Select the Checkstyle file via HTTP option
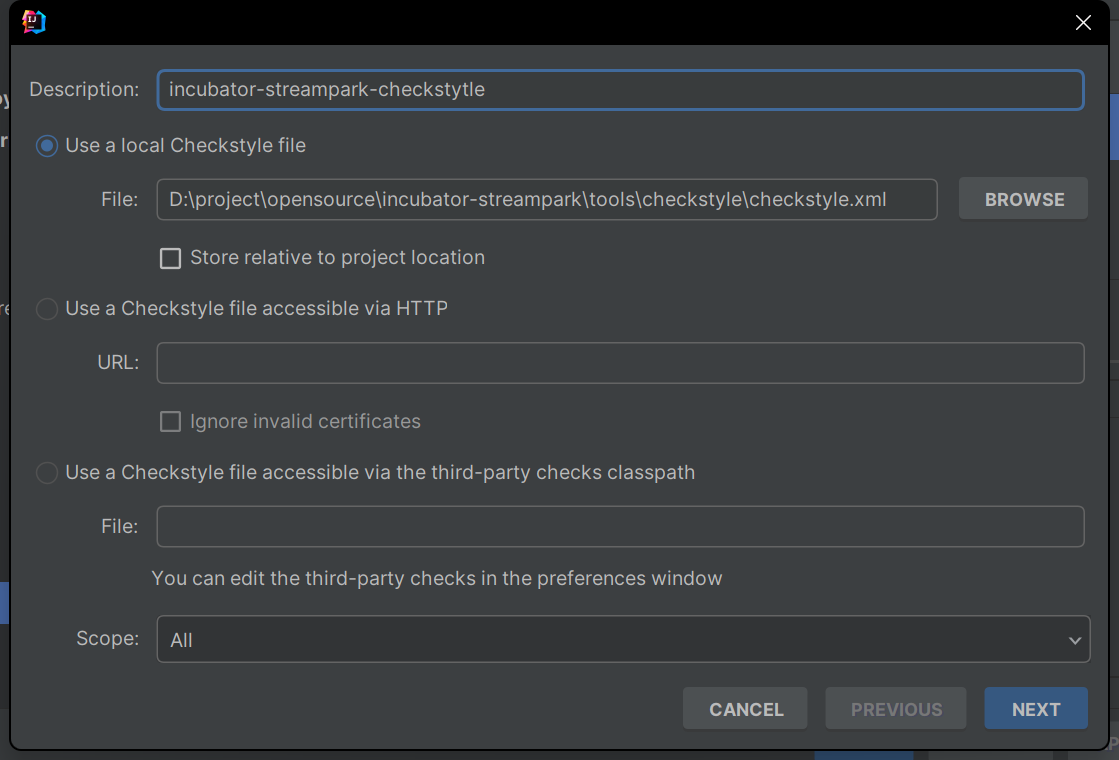The height and width of the screenshot is (760, 1119). [x=47, y=309]
